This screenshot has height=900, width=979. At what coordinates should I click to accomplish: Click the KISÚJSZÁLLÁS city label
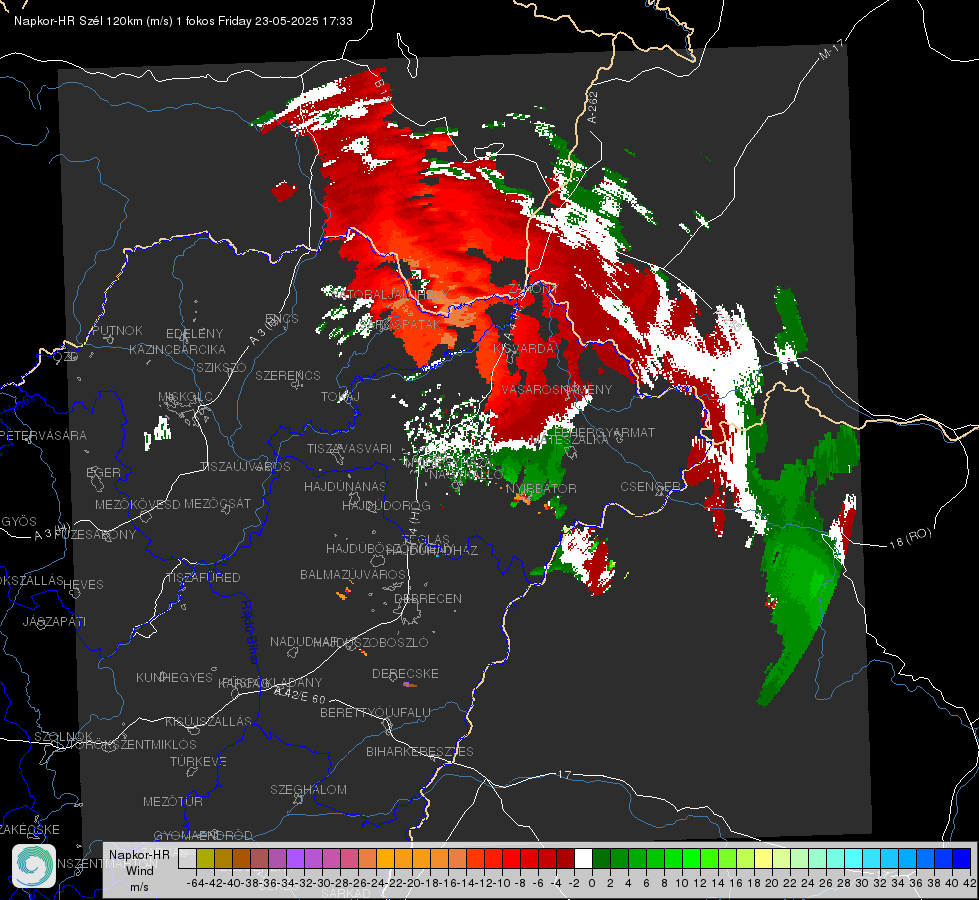[x=209, y=721]
